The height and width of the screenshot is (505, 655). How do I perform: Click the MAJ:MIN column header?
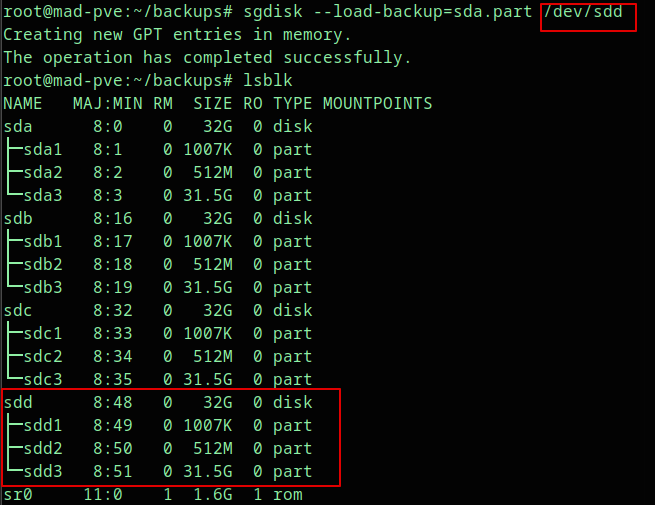[108, 104]
